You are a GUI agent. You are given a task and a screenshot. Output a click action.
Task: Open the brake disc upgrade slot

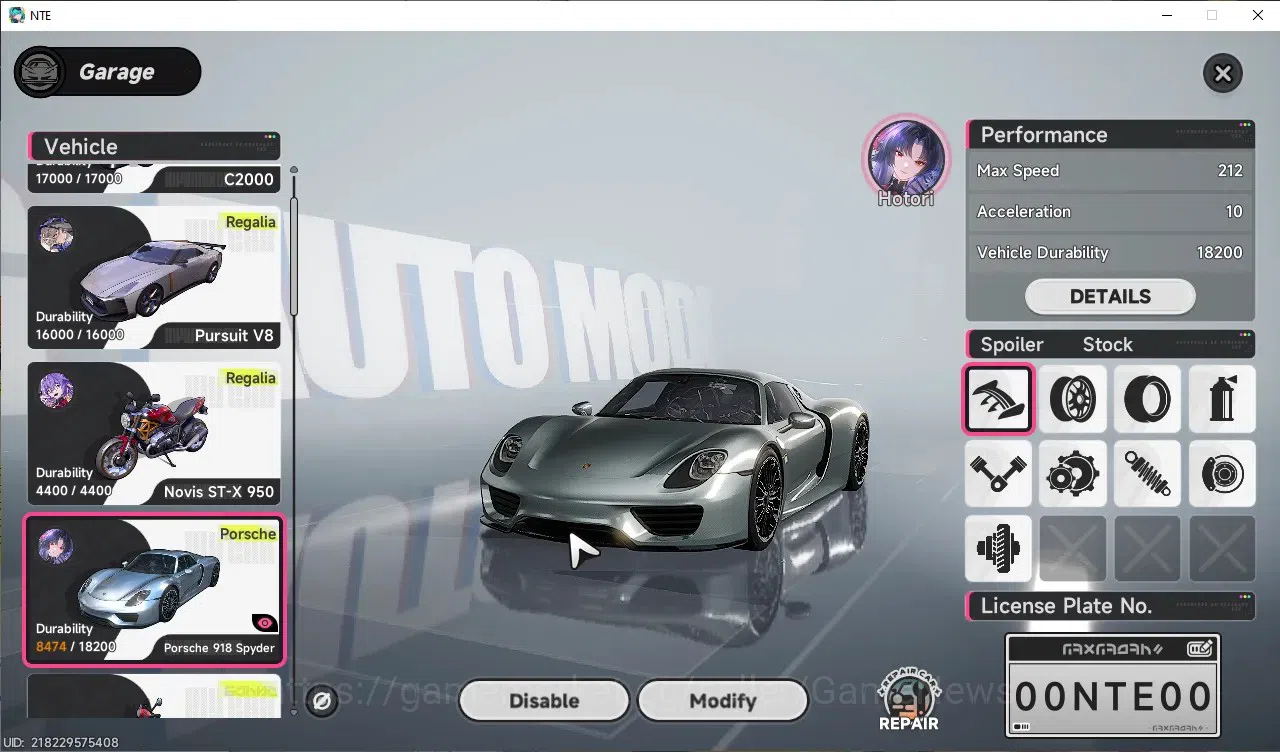pyautogui.click(x=1222, y=473)
